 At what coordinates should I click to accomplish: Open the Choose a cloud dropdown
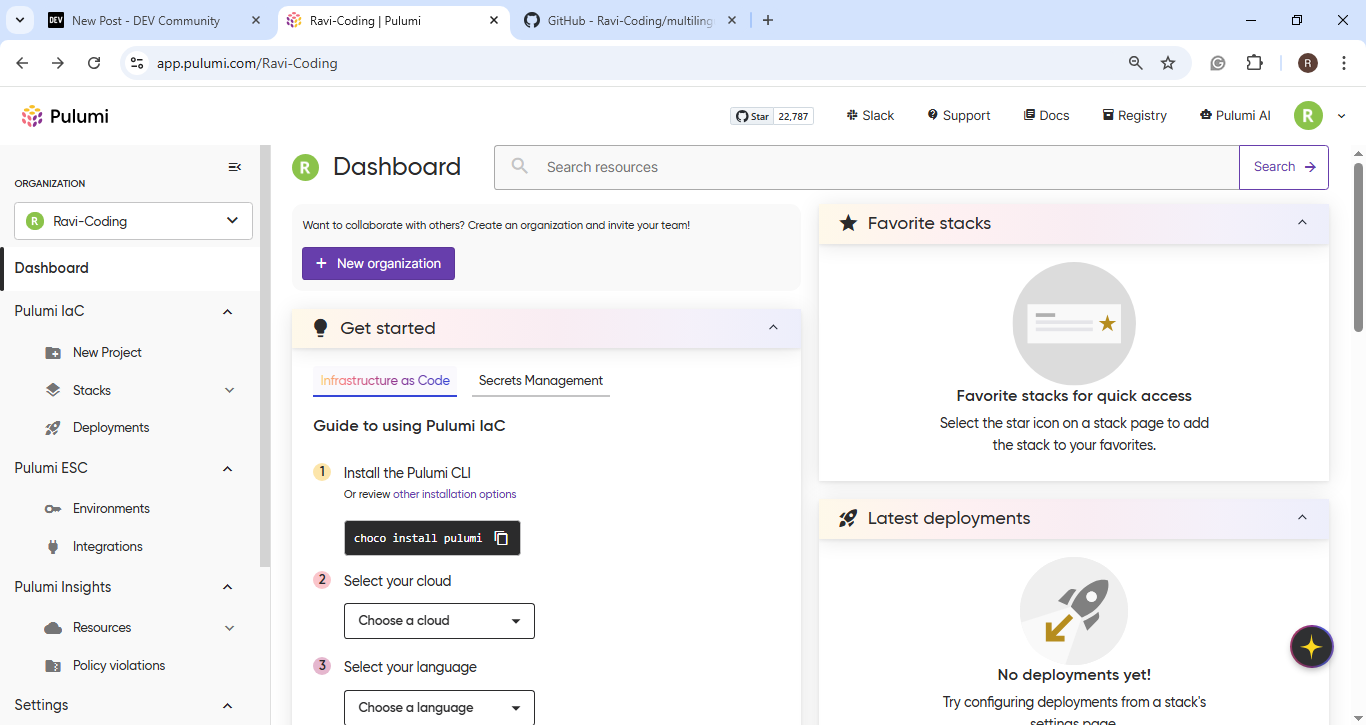point(439,621)
